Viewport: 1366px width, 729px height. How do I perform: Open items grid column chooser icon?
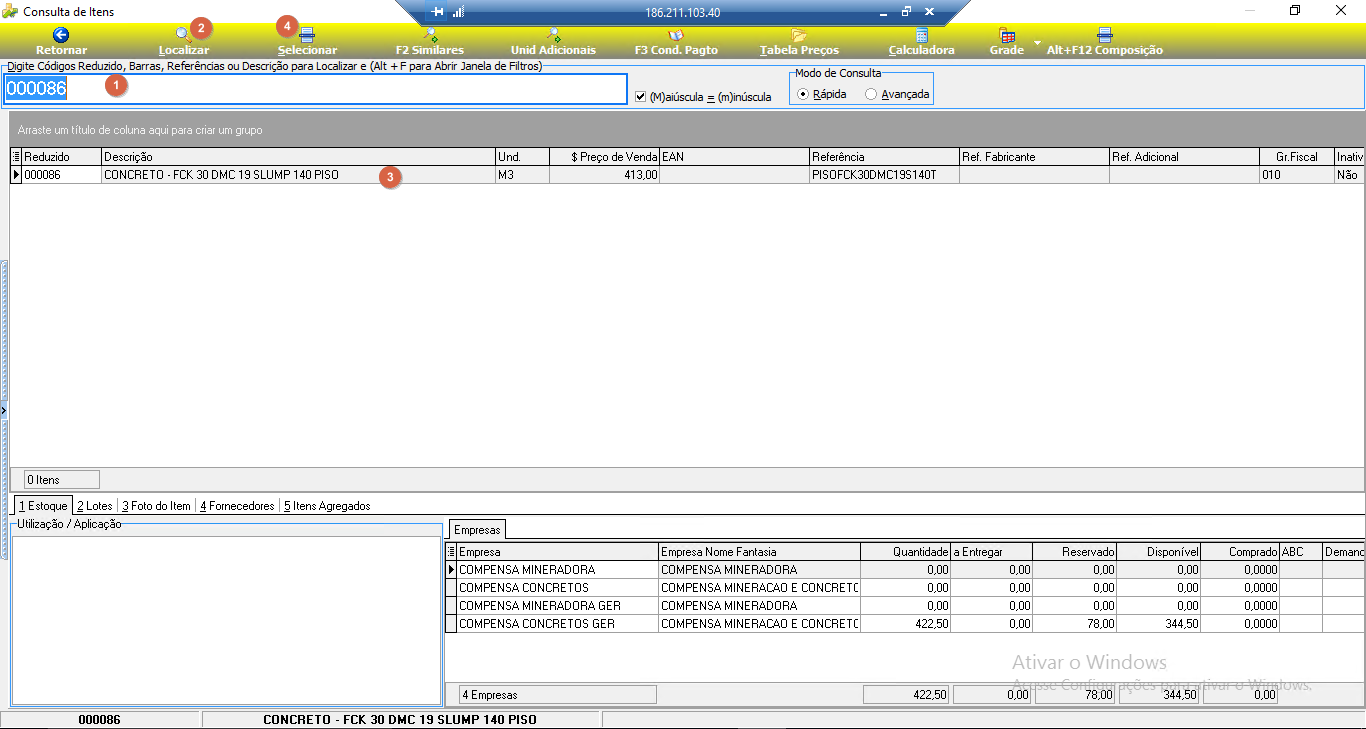pyautogui.click(x=16, y=157)
